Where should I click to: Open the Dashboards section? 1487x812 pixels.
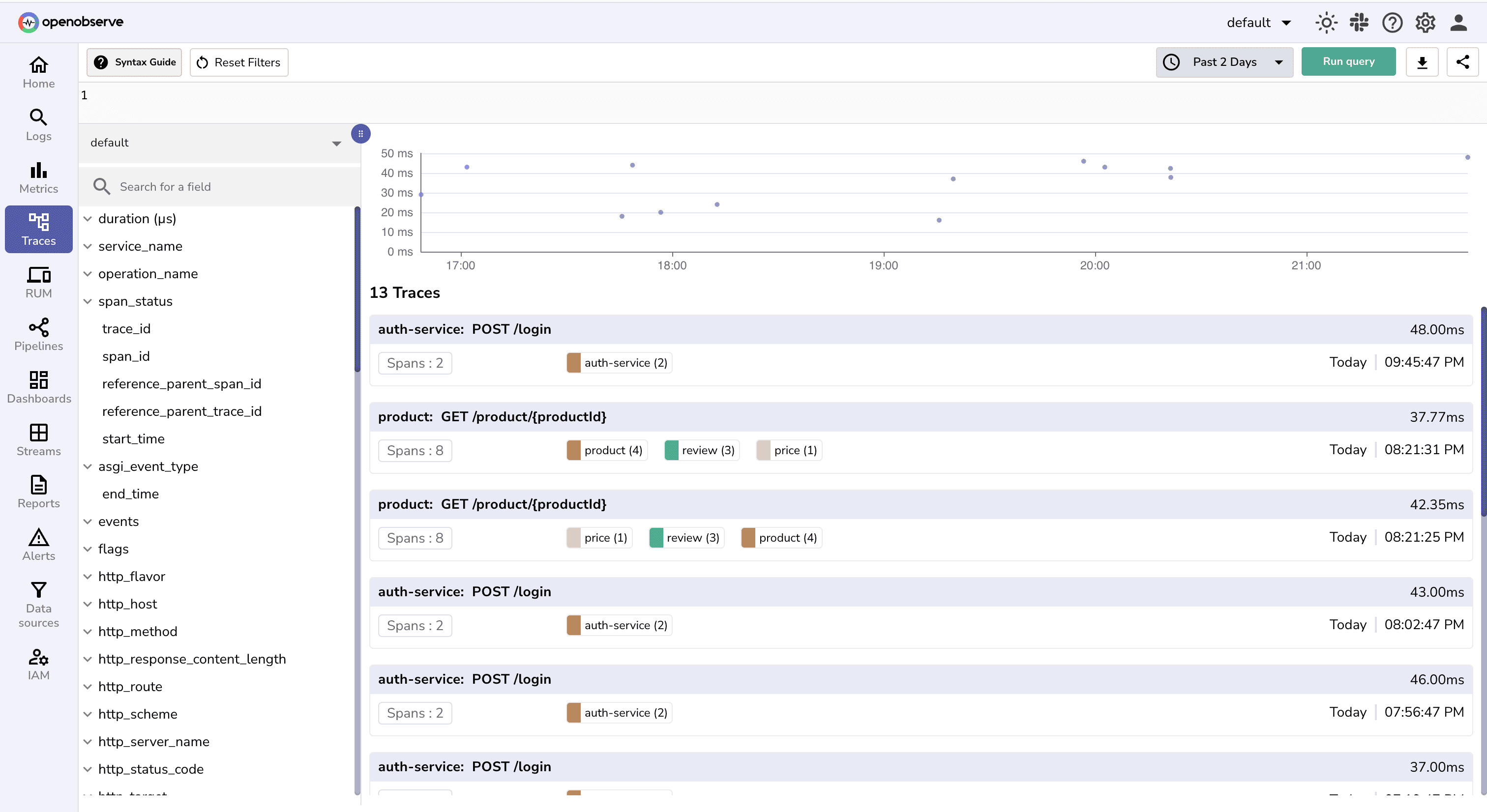(38, 387)
